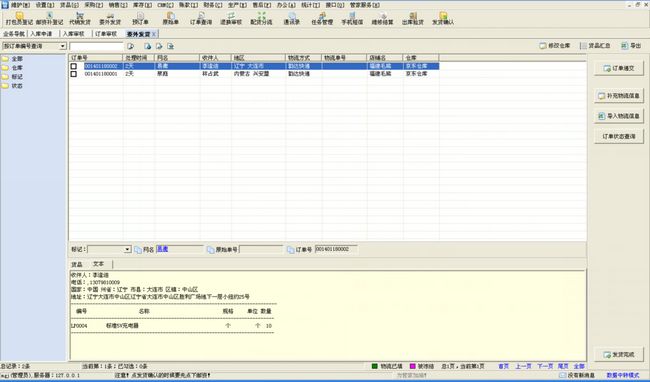Open the 订单查询 toolbar icon

[201, 18]
